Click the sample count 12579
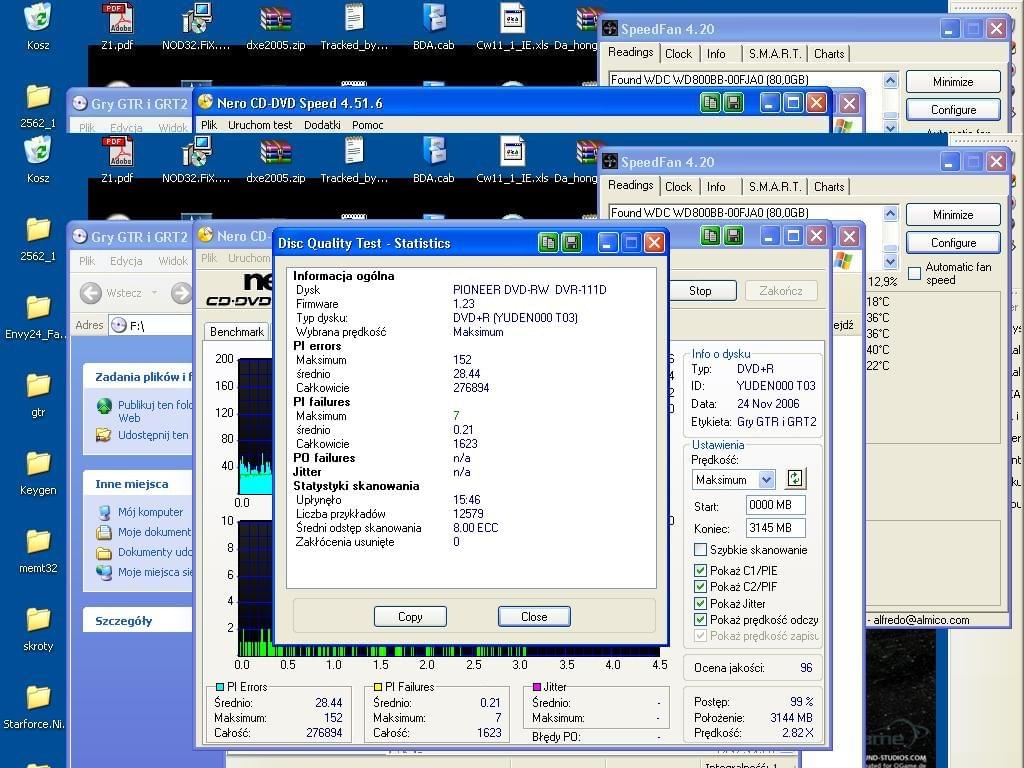 [468, 514]
